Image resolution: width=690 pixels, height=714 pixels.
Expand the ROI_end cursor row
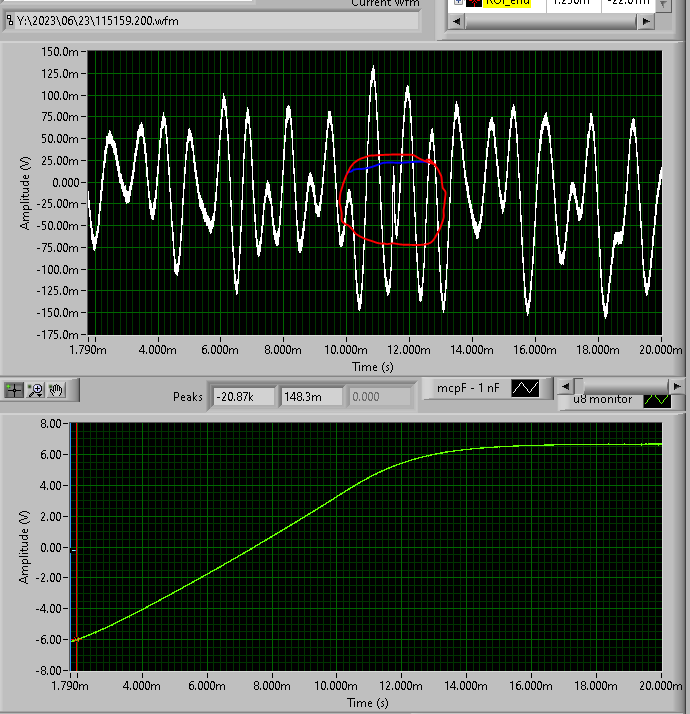pos(458,4)
